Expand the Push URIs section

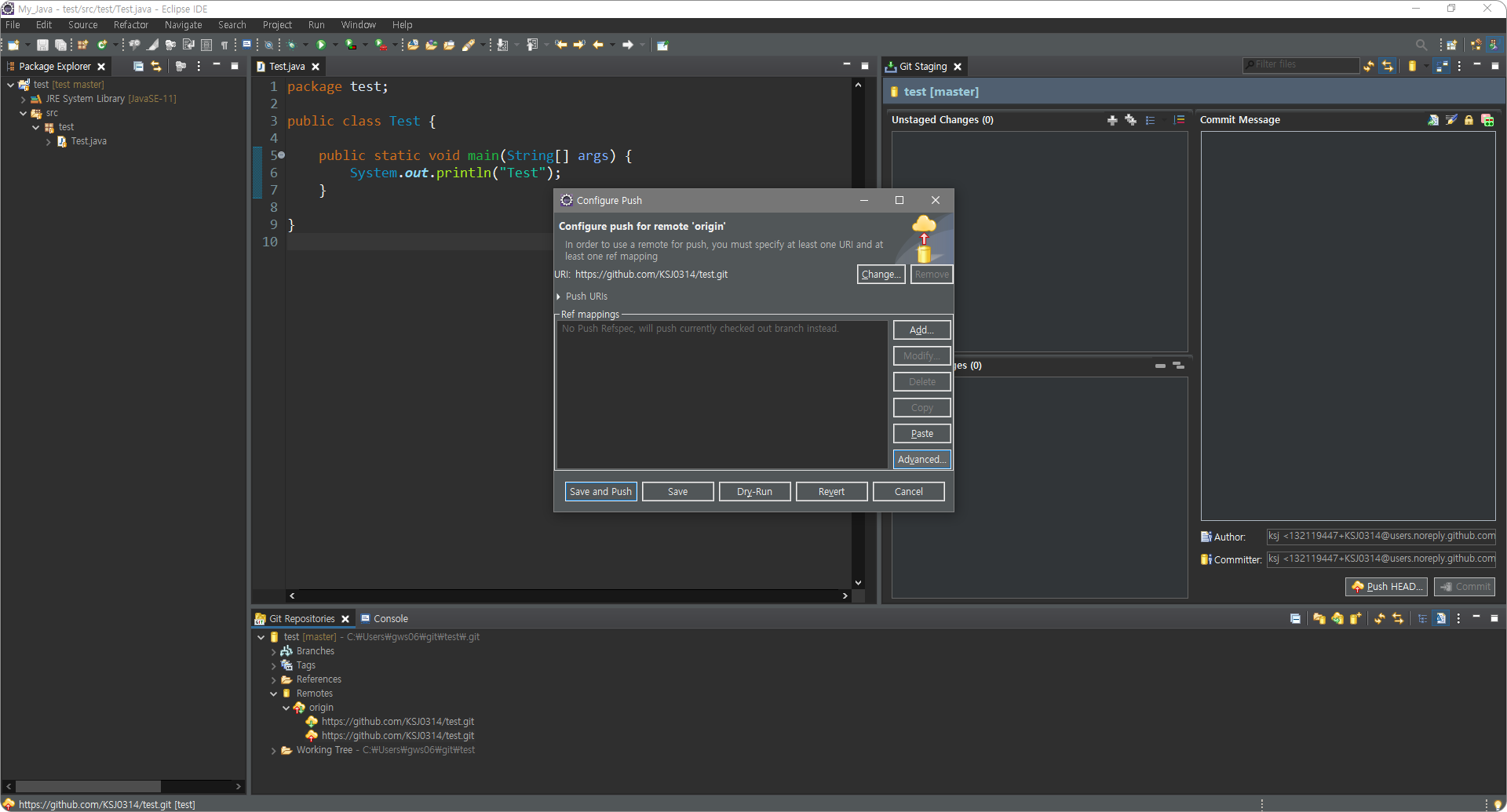(x=559, y=297)
